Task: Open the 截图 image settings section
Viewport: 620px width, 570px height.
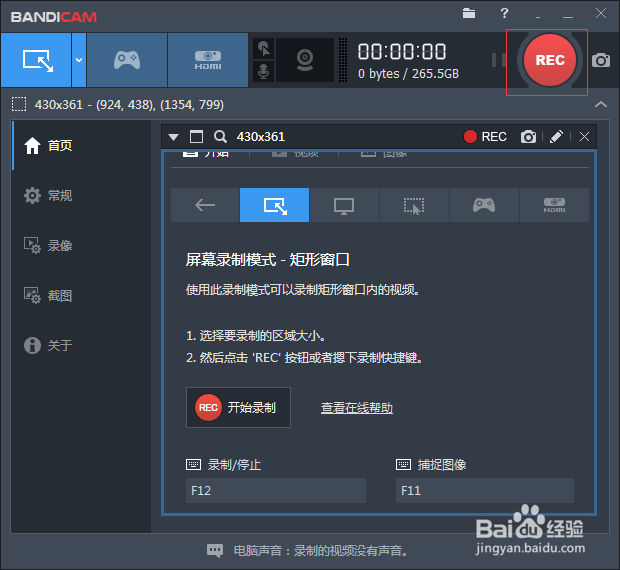Action: 81,295
